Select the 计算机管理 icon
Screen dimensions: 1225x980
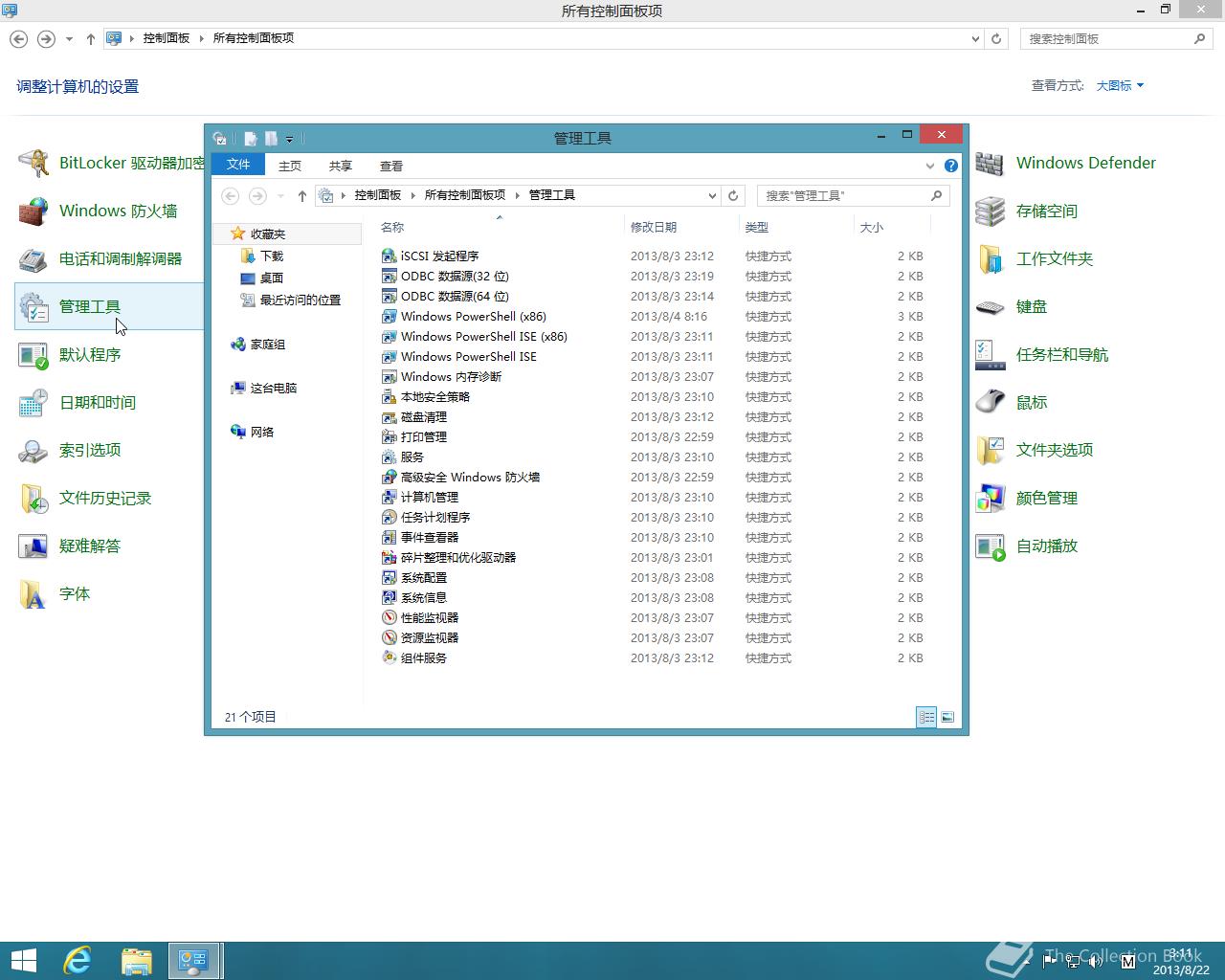click(389, 497)
